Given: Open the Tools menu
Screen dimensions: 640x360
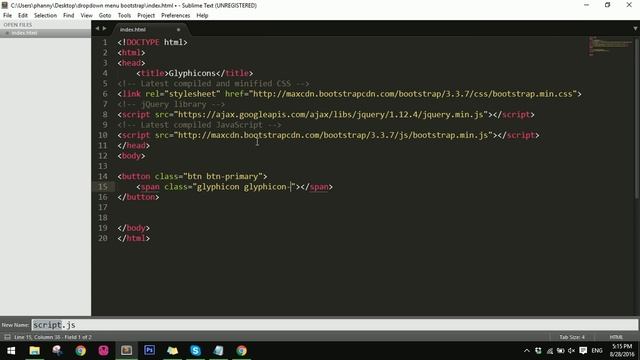Looking at the screenshot, I should tap(124, 16).
